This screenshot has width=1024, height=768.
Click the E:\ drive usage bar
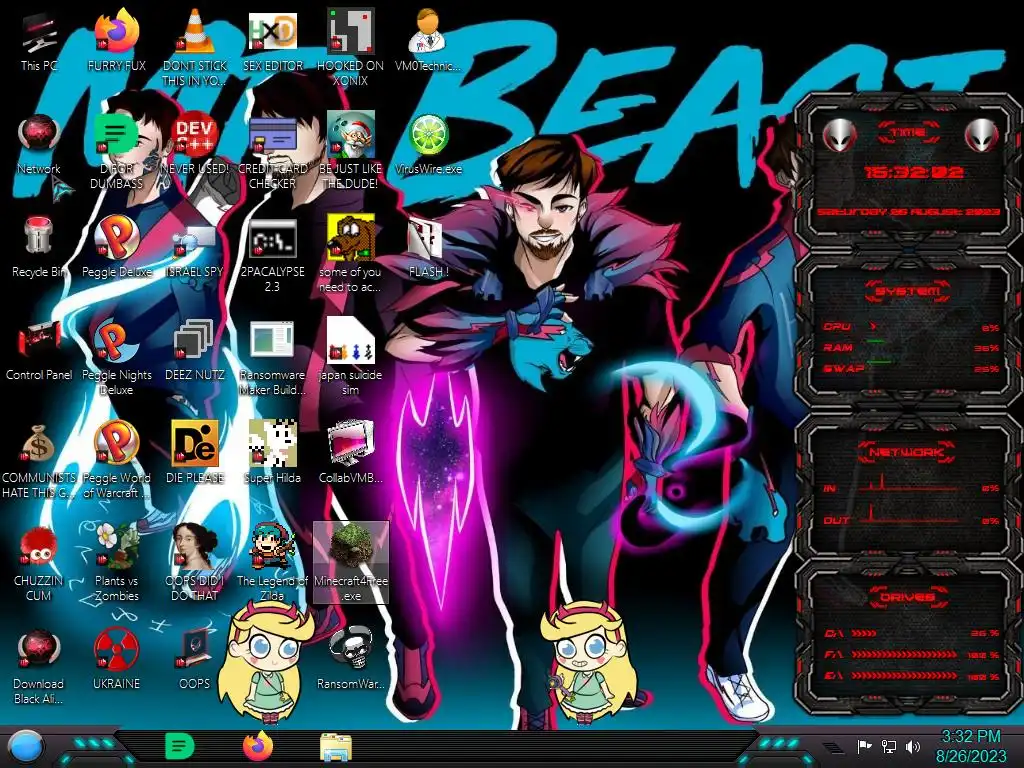coord(911,676)
